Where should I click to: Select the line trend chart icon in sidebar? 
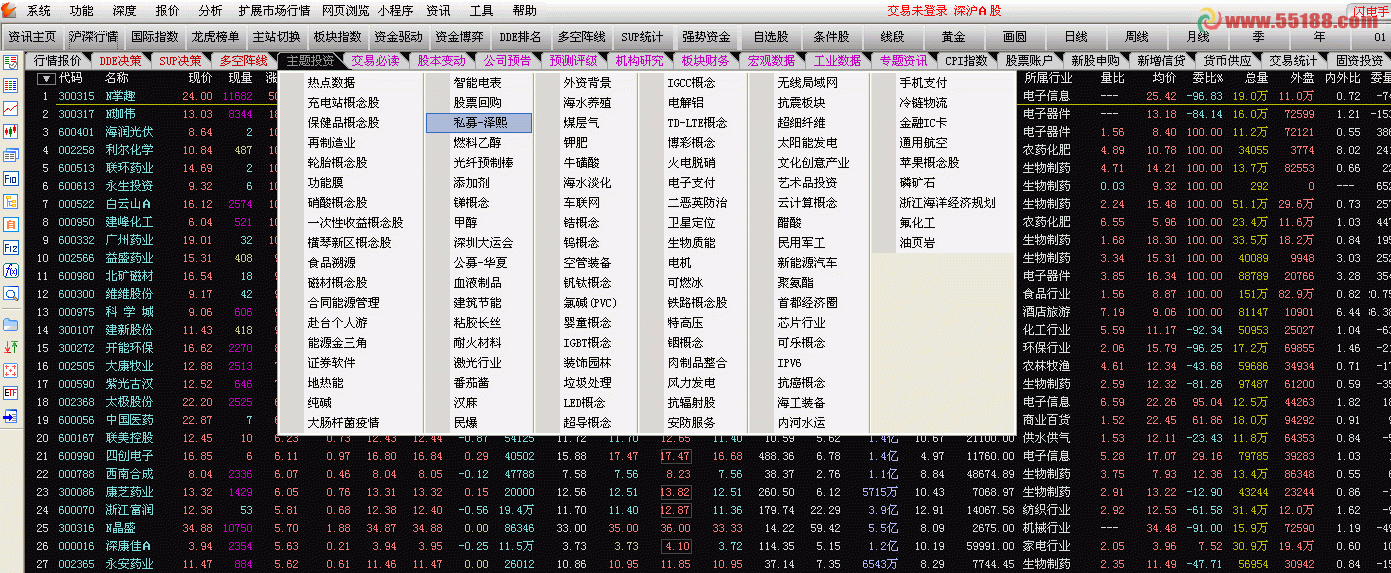click(11, 108)
